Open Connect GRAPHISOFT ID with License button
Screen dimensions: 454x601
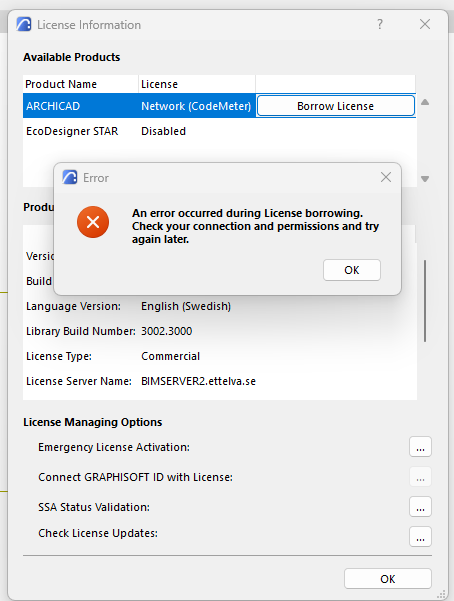tap(420, 477)
